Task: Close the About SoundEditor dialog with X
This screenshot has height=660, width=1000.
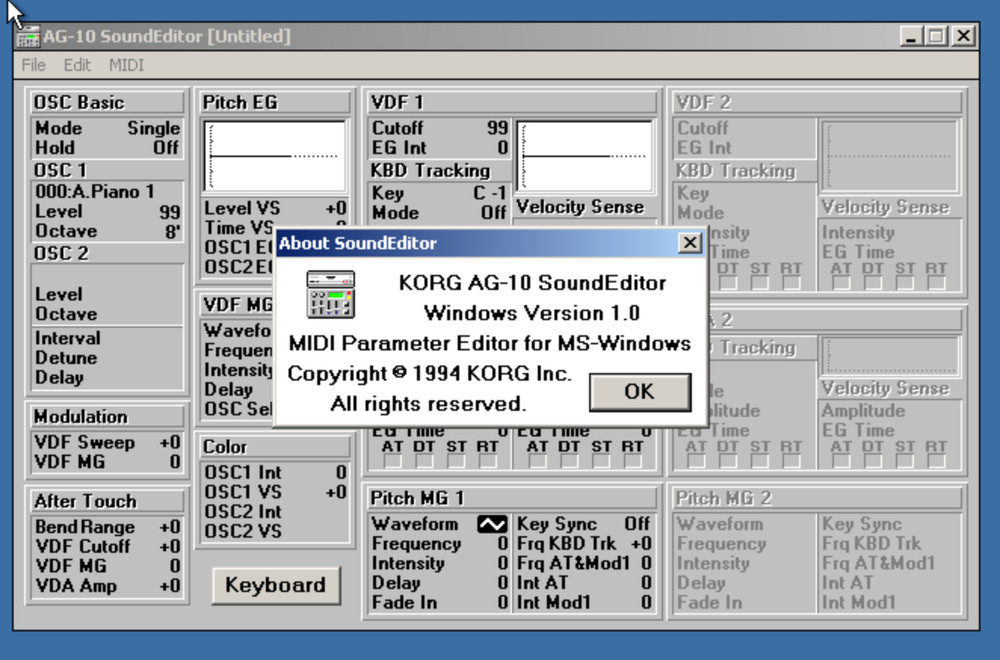Action: (690, 243)
